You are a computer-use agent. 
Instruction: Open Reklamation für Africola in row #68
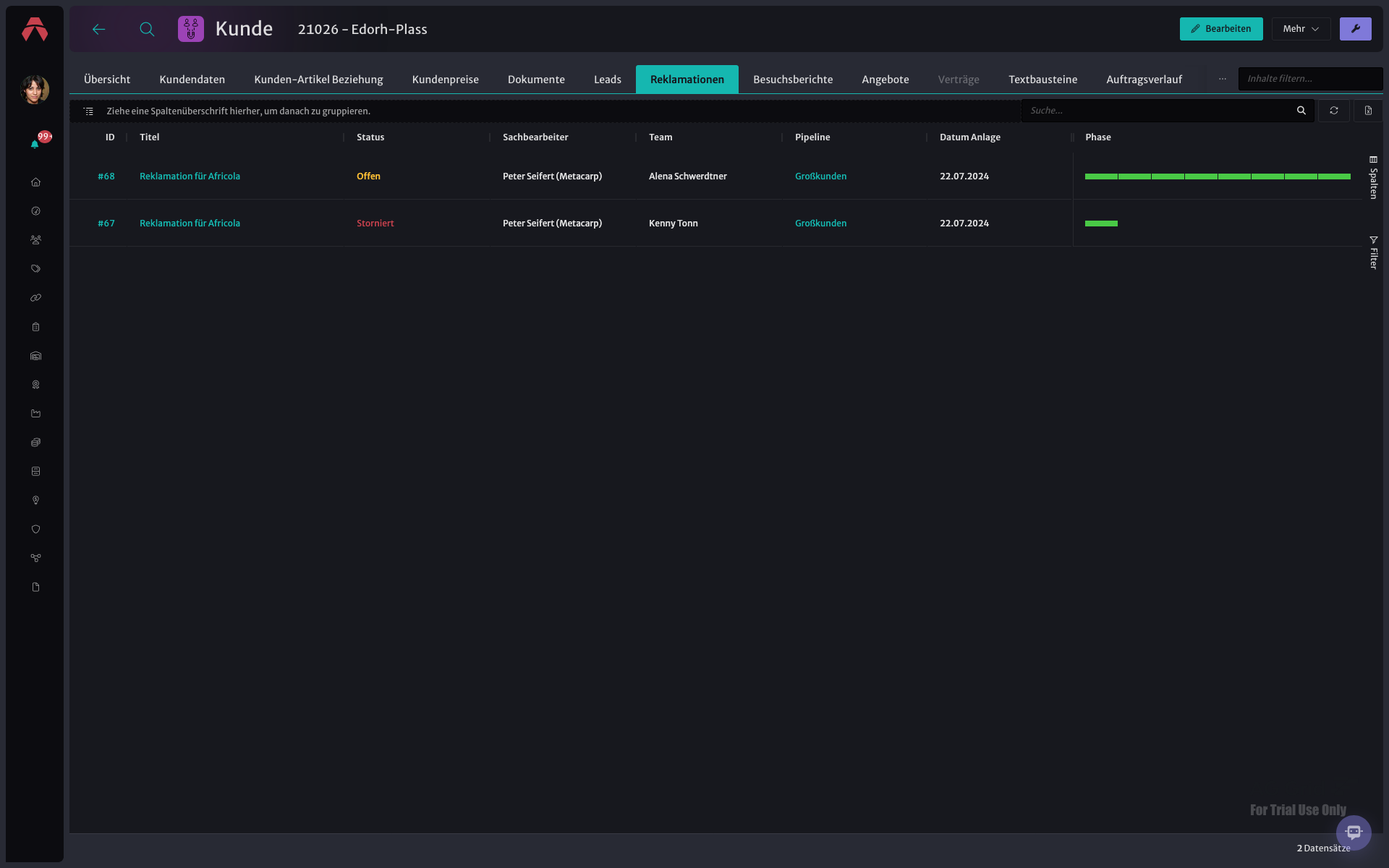coord(190,176)
